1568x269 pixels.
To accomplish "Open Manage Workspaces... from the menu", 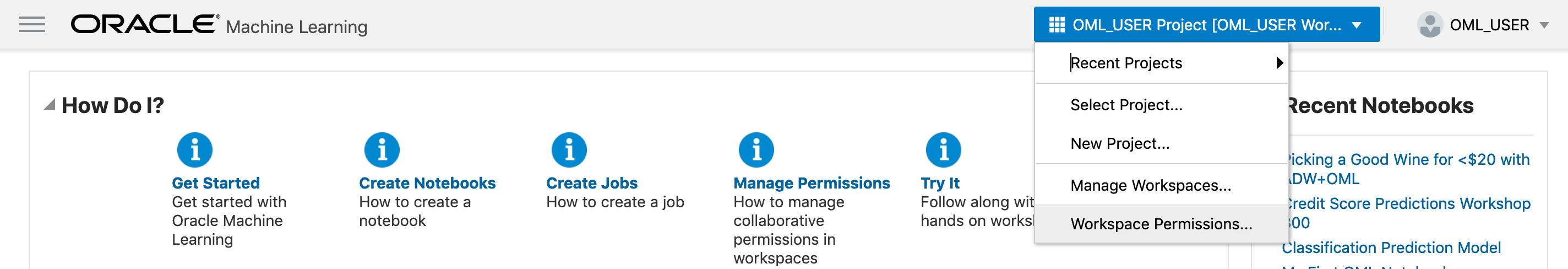I will pos(1151,185).
